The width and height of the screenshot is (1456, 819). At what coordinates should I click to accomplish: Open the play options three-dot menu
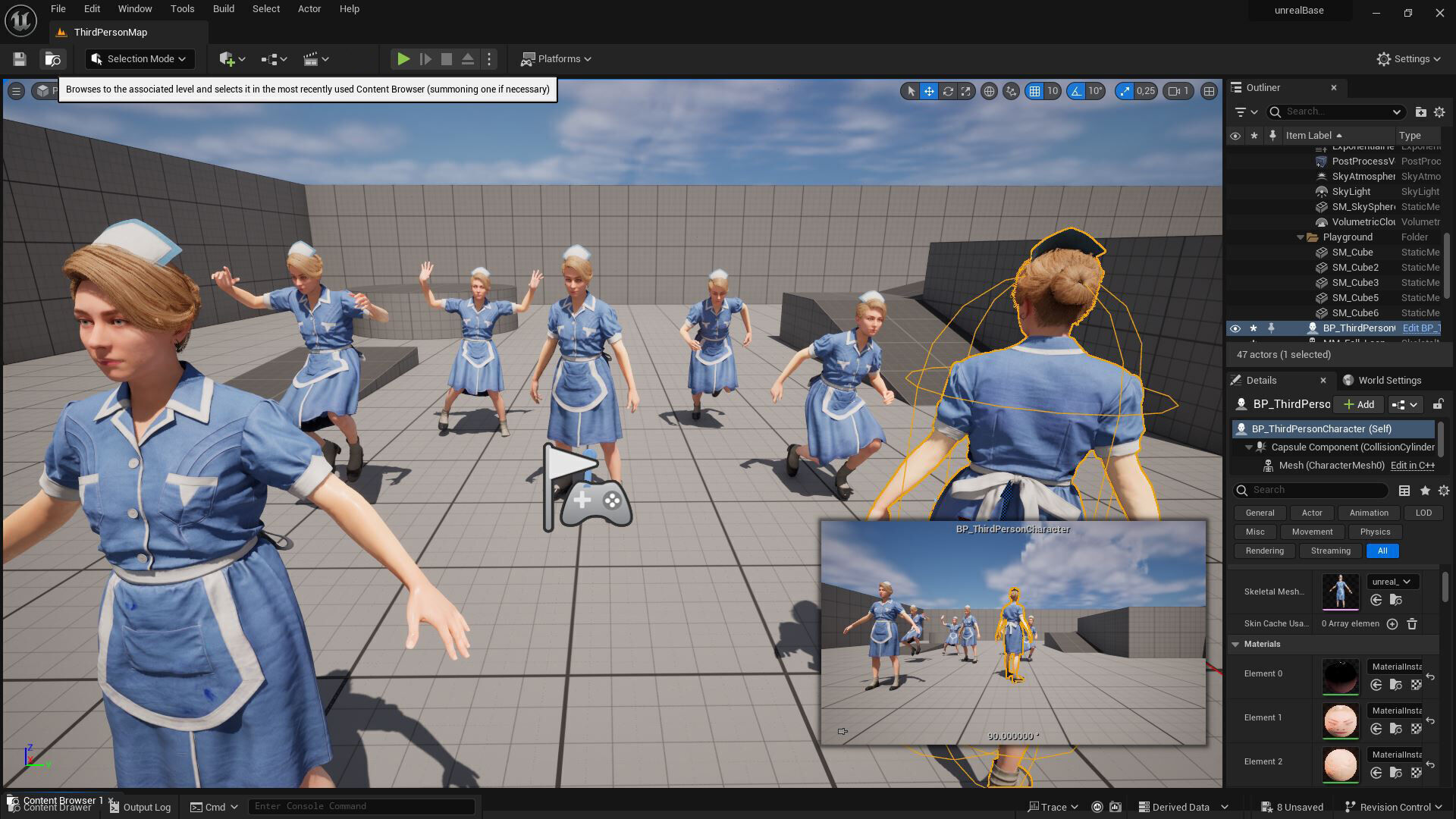tap(489, 59)
